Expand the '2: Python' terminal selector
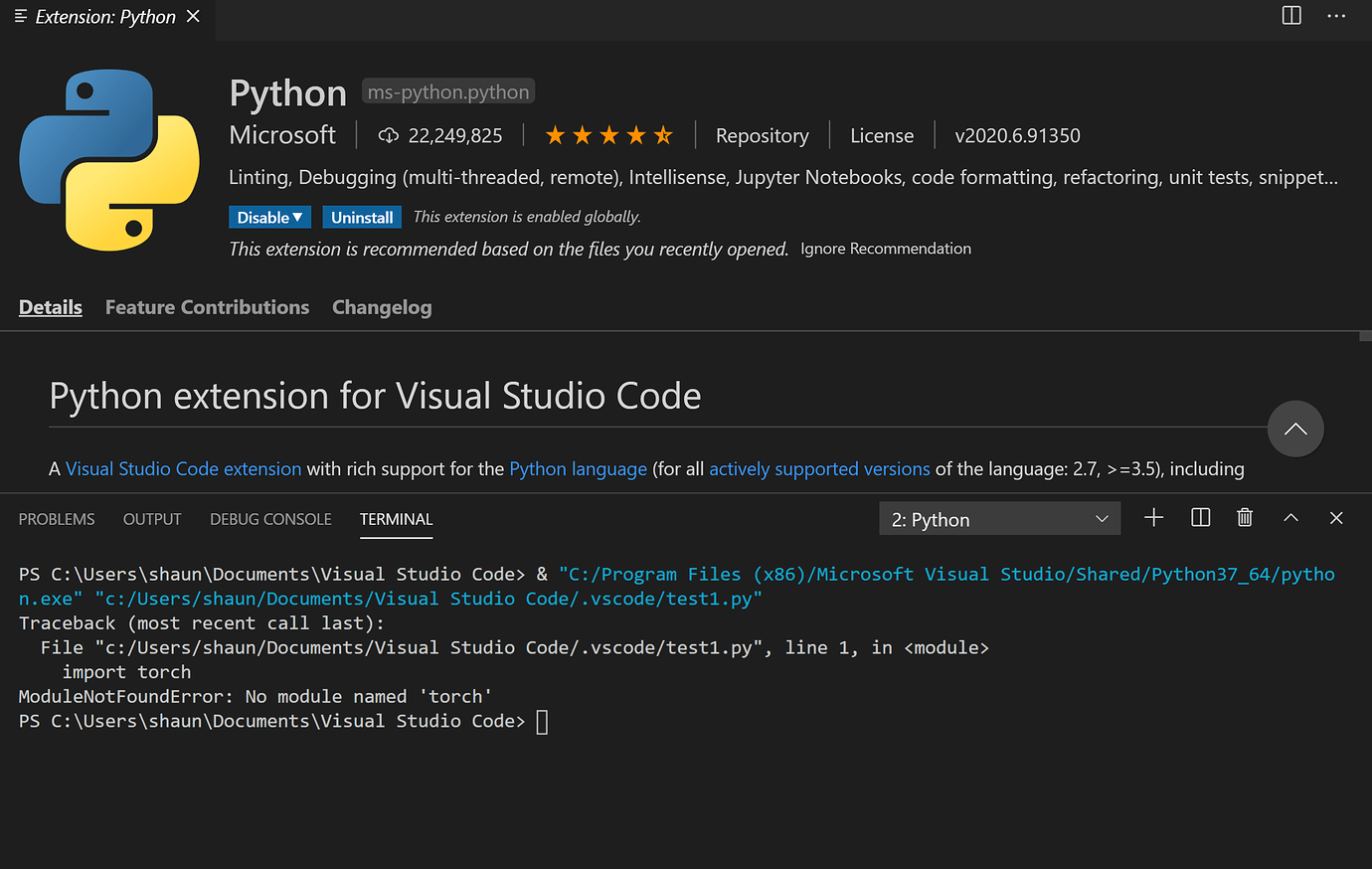Screen dimensions: 1372x869 pos(999,519)
